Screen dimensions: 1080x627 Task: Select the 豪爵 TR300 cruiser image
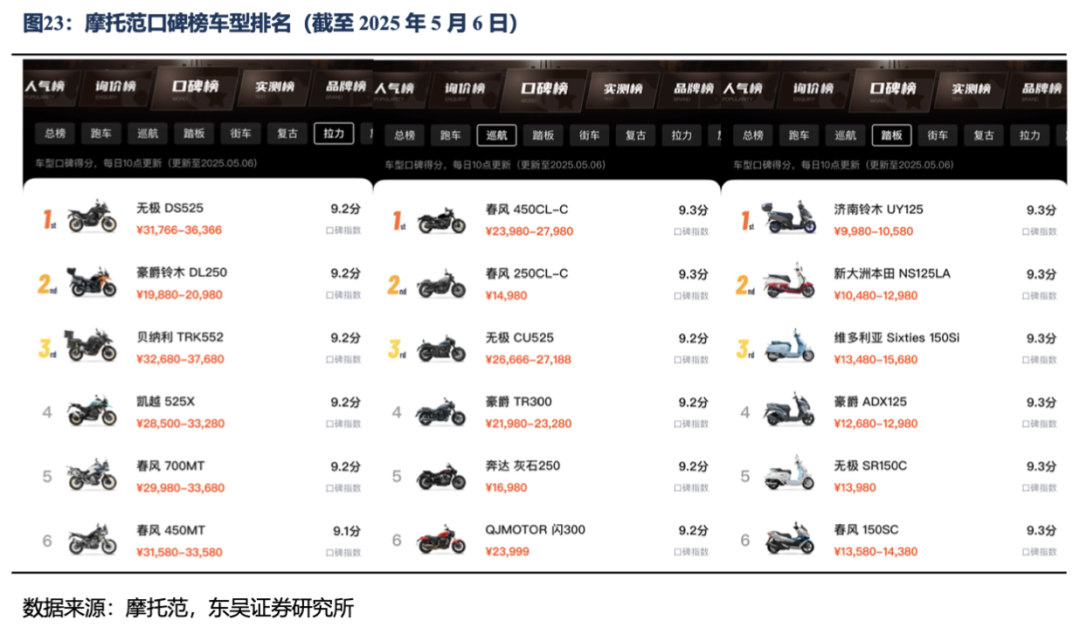pyautogui.click(x=441, y=411)
